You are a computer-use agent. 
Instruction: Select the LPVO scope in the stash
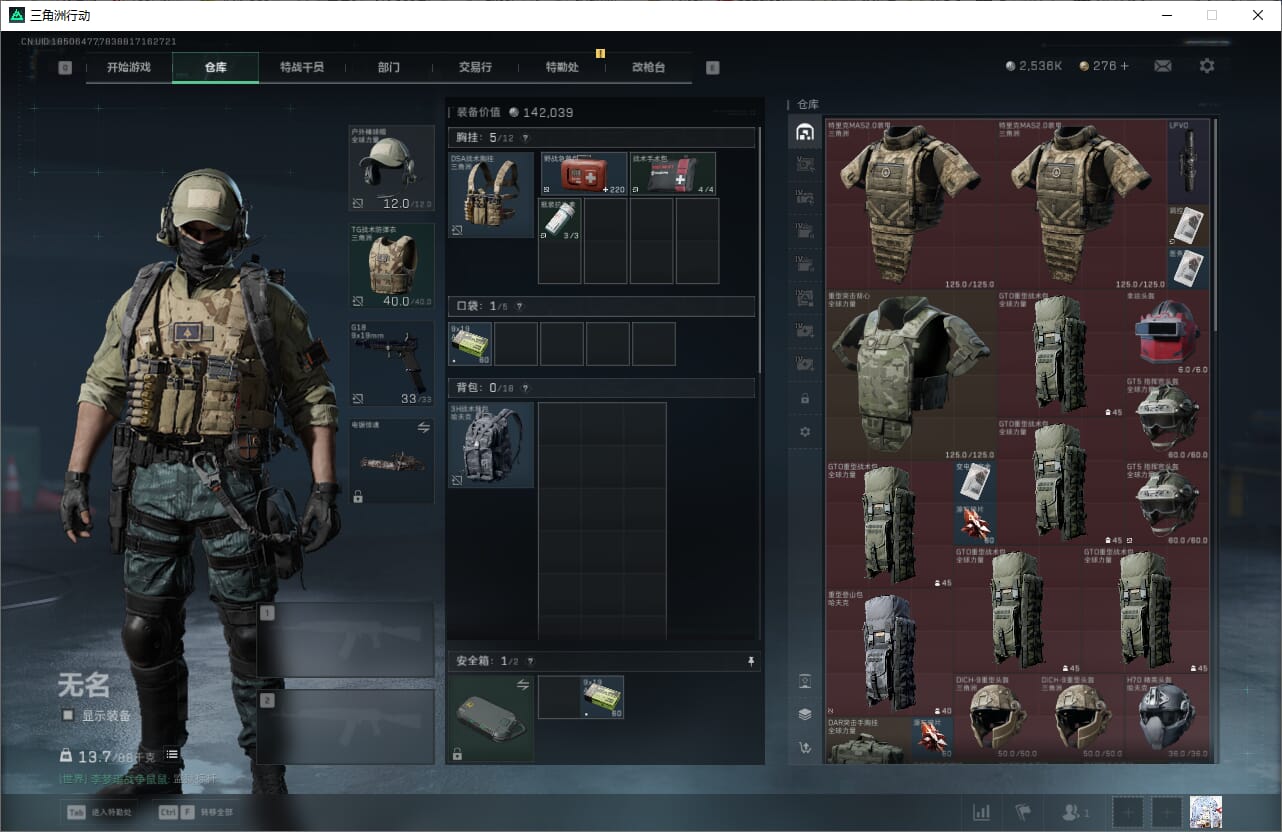click(x=1188, y=162)
